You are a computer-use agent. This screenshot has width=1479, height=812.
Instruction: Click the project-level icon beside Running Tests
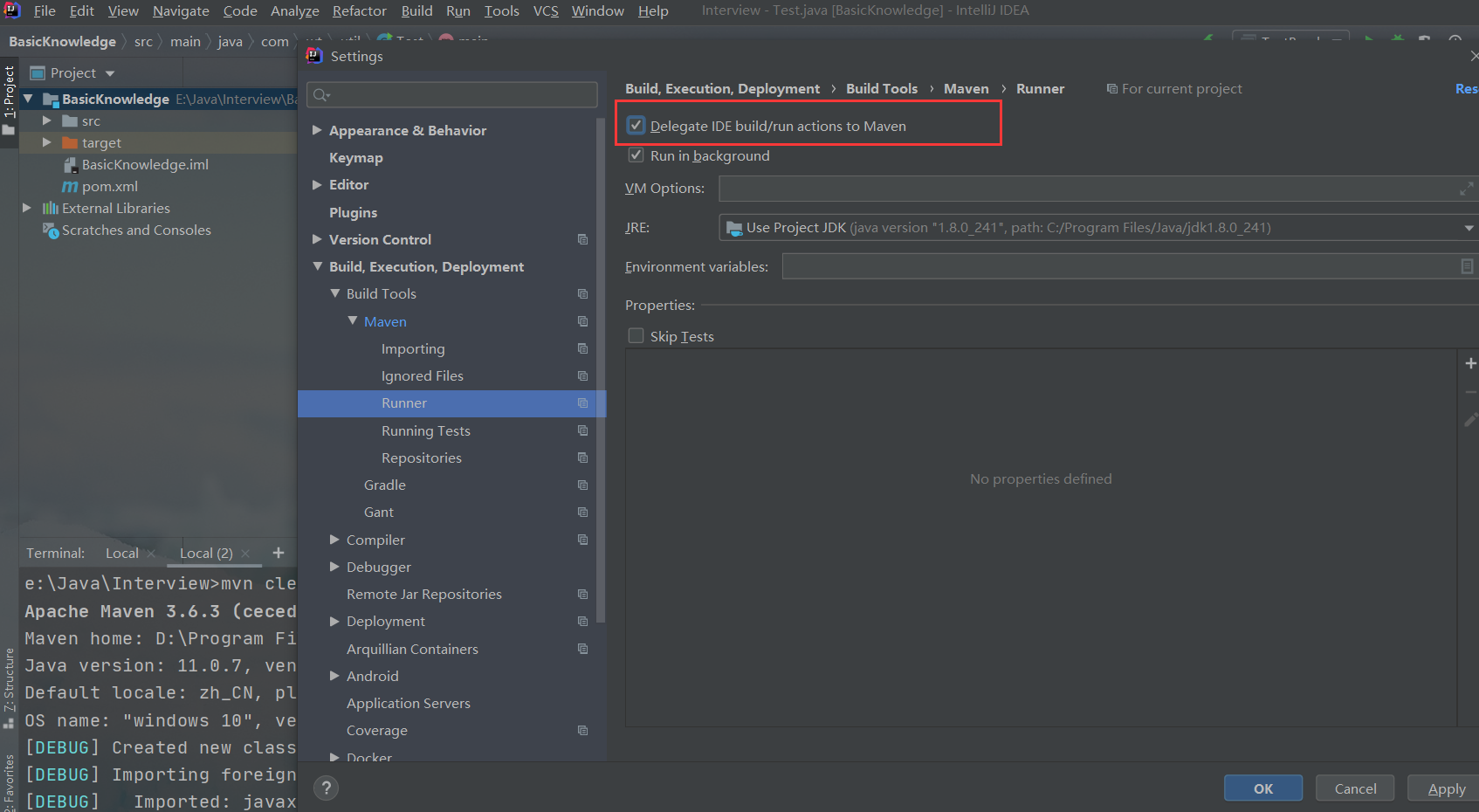point(582,430)
